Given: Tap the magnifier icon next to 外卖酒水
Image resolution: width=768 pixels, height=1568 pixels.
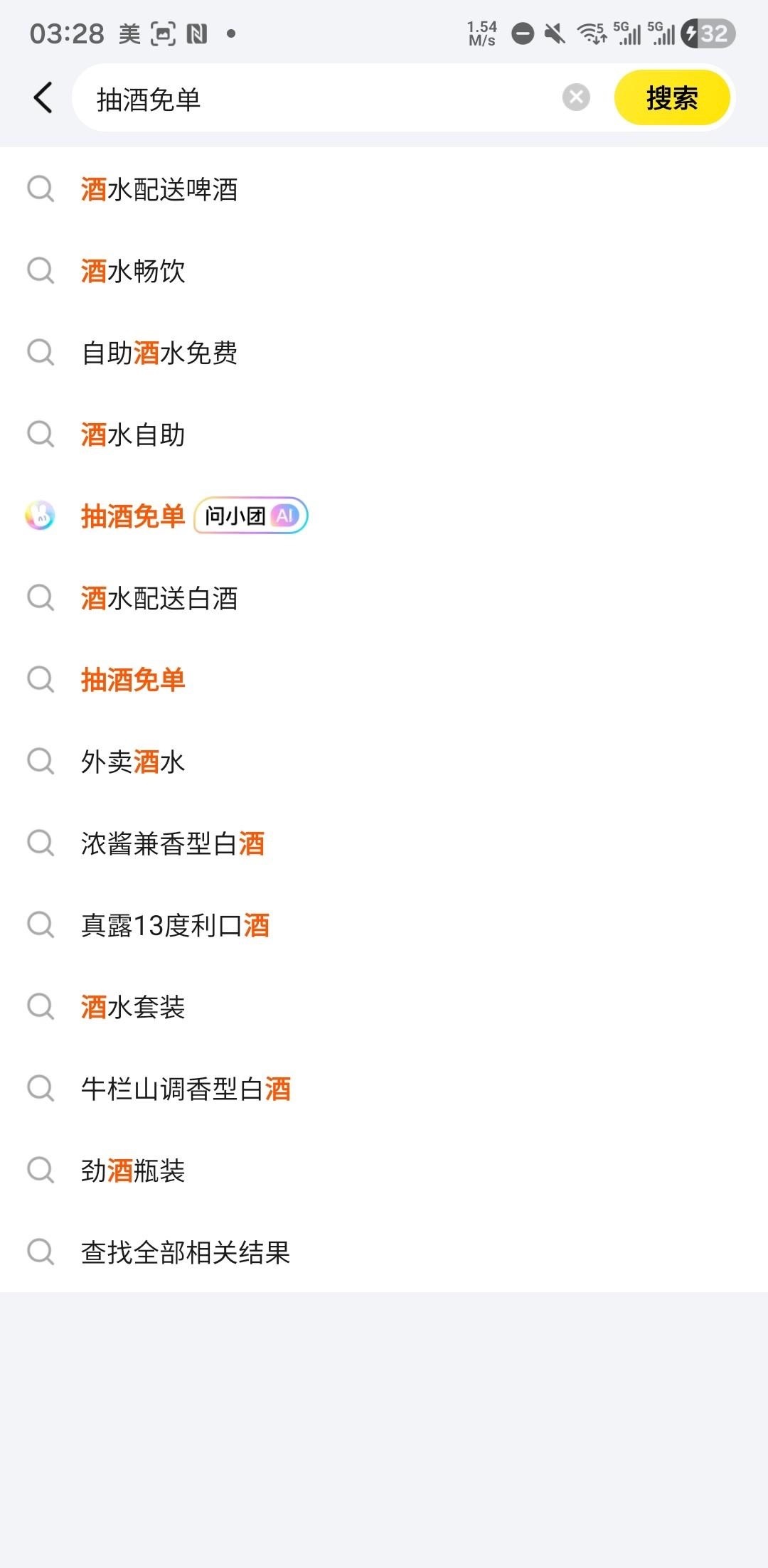Looking at the screenshot, I should (x=41, y=762).
